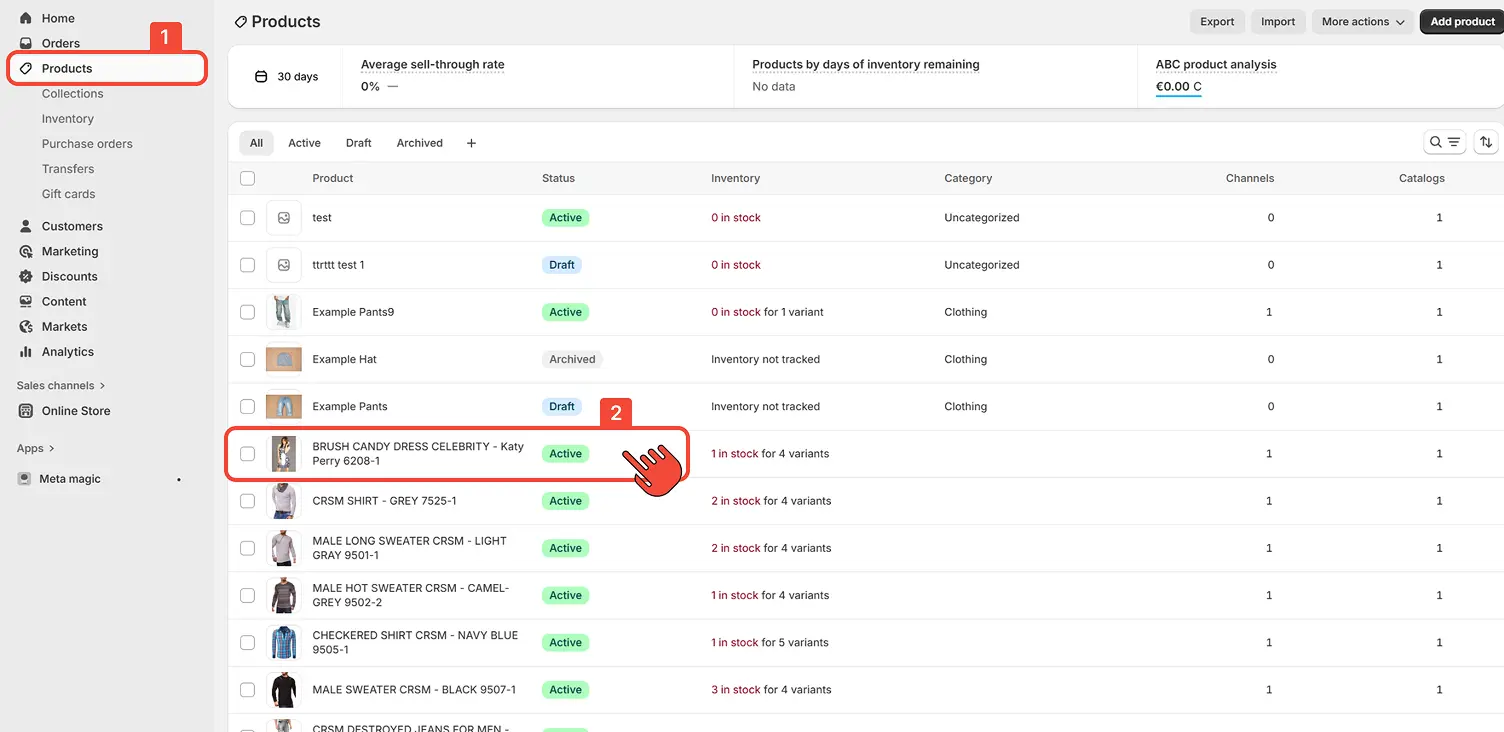Tick the checkbox beside CRSM SHIRT - GREY
Viewport: 1504px width, 732px height.
pos(247,501)
